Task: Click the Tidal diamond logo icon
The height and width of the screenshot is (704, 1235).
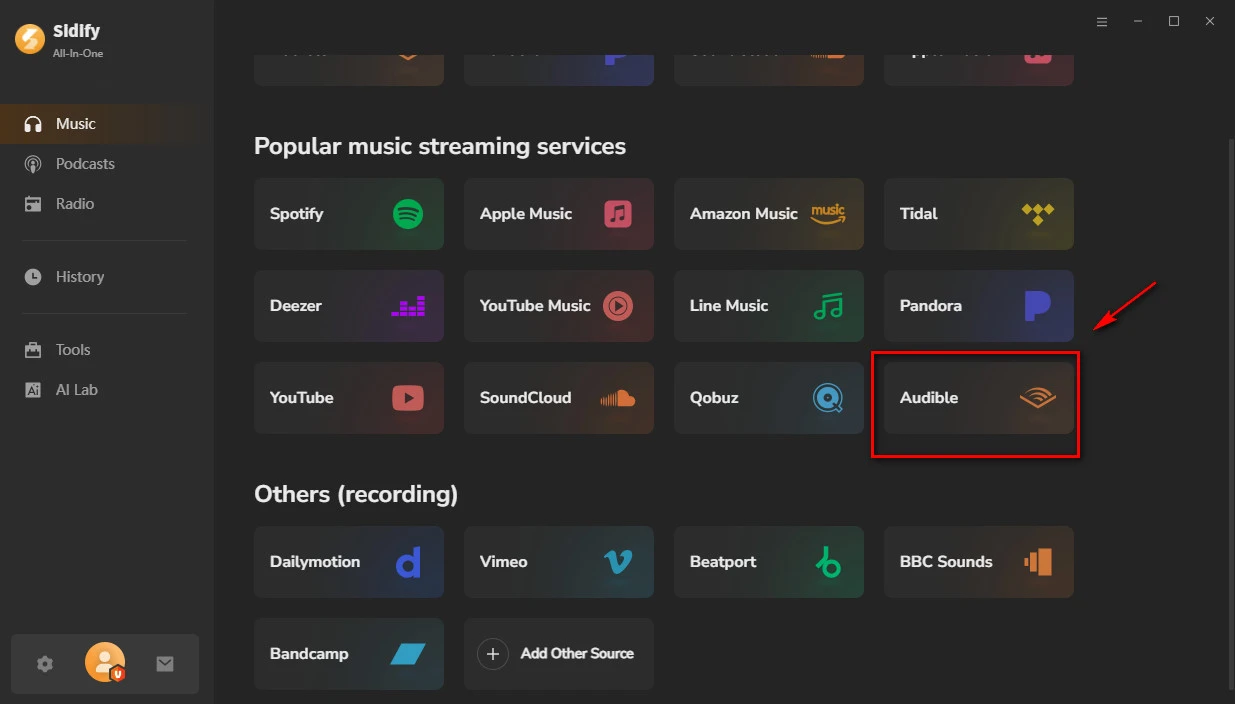Action: [x=1038, y=214]
